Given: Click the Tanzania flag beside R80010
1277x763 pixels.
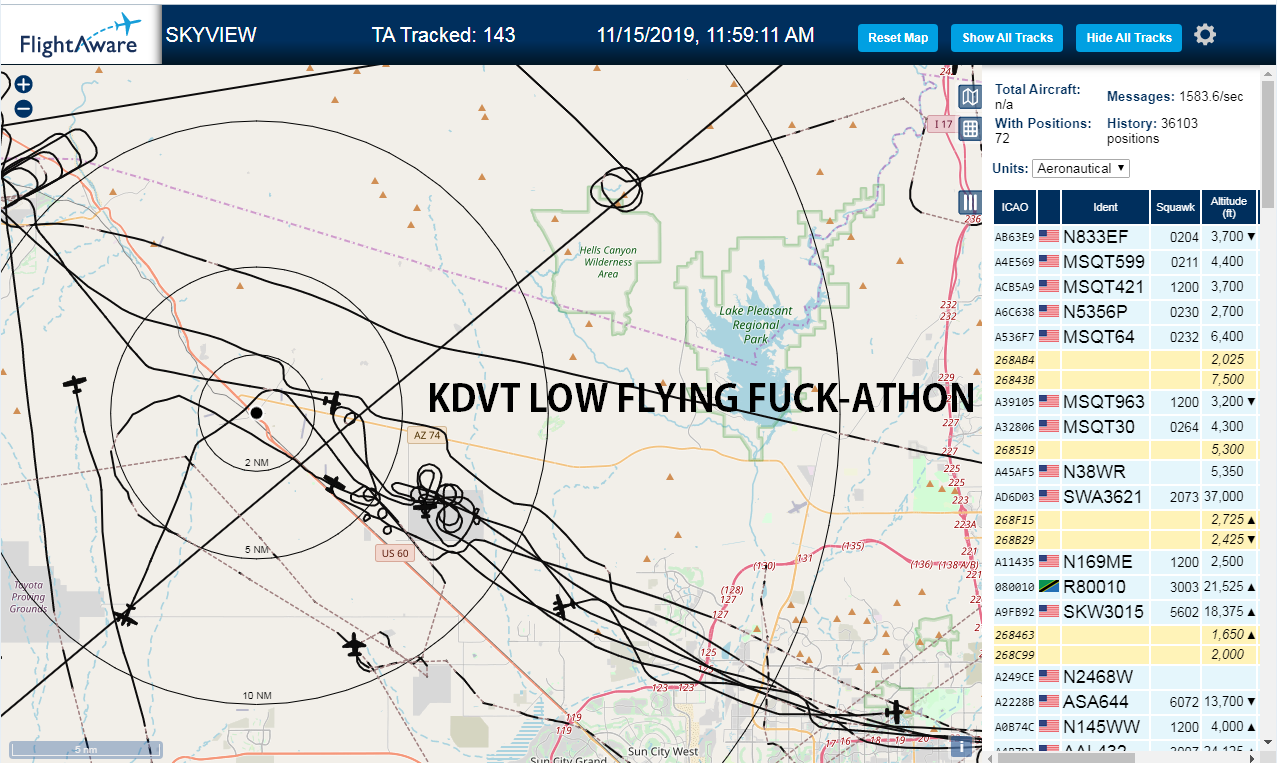Looking at the screenshot, I should tap(1049, 586).
